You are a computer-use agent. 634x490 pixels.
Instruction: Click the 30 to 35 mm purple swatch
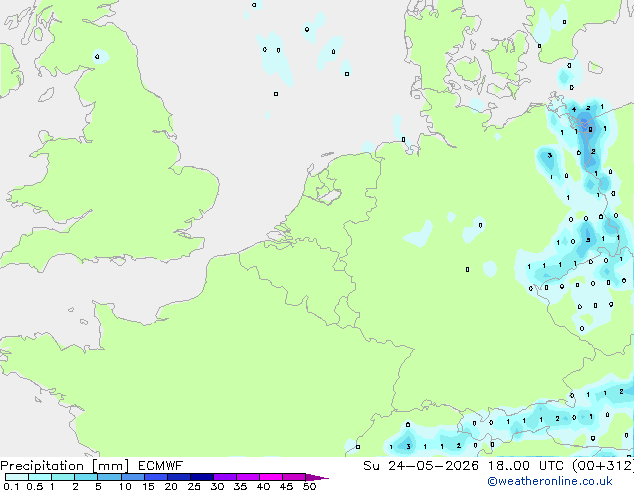pos(225,477)
